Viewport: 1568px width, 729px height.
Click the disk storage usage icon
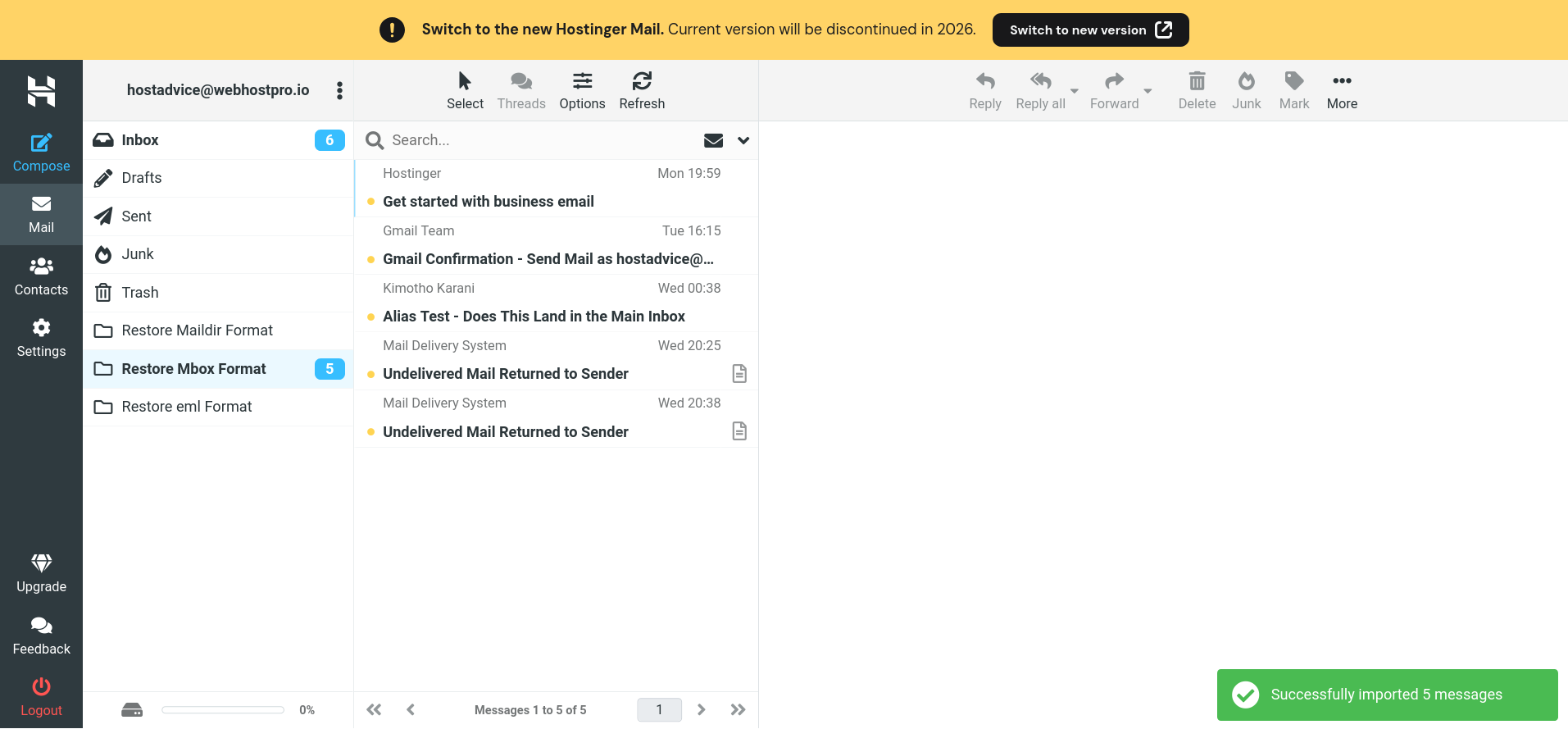(x=132, y=710)
